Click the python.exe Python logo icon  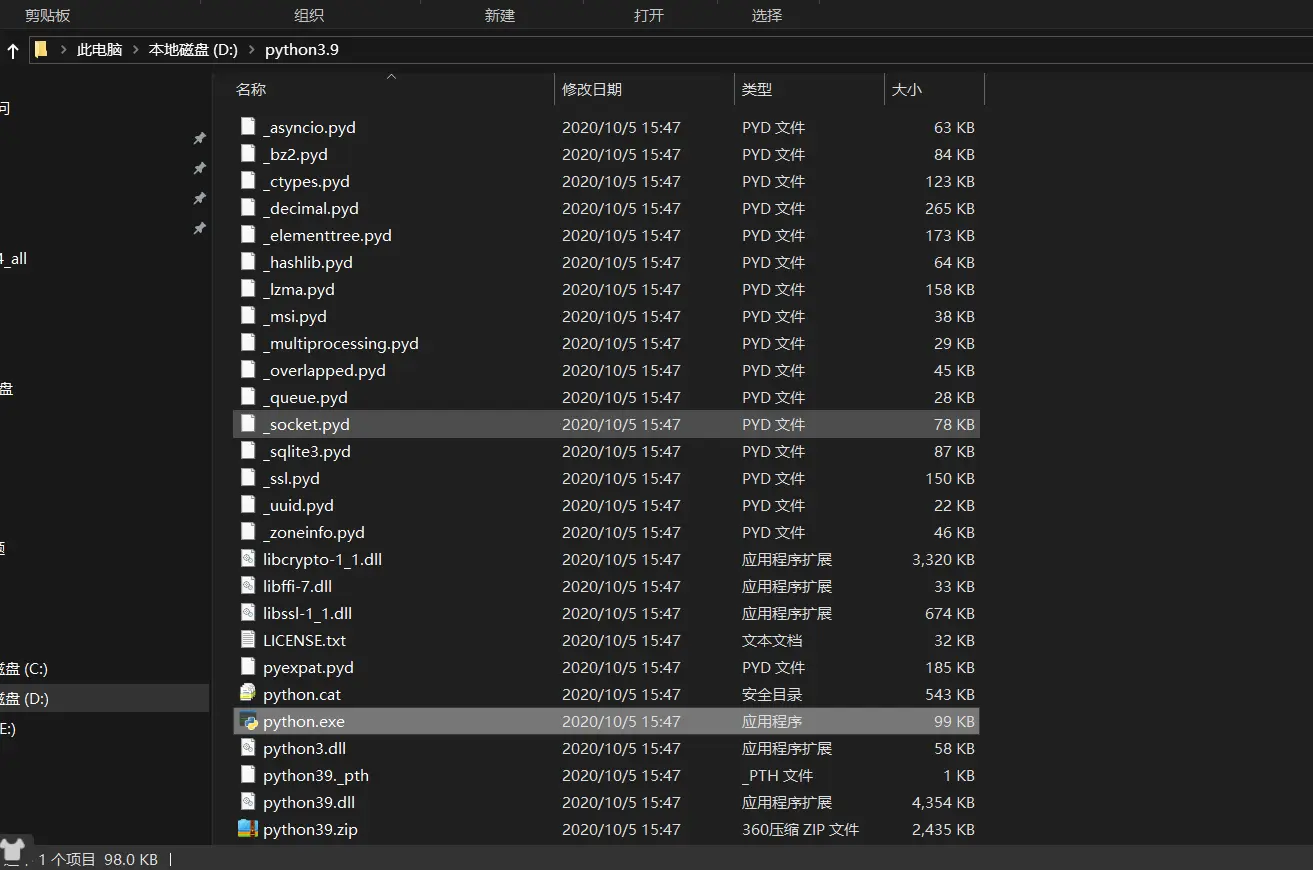248,721
